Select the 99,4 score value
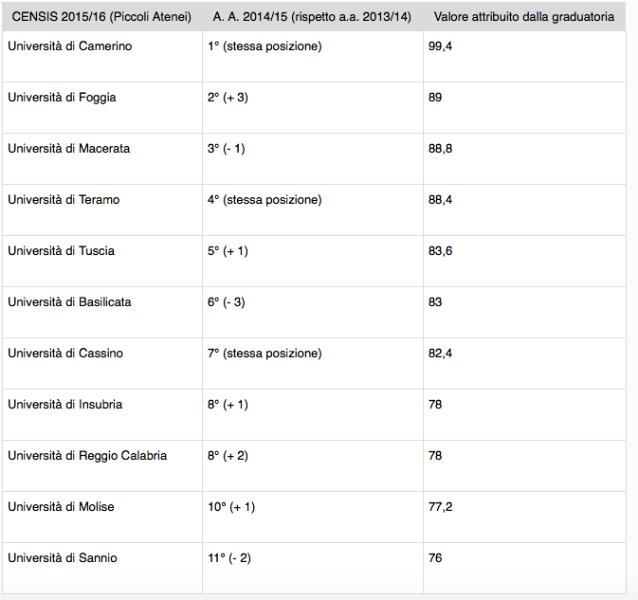The width and height of the screenshot is (638, 600). point(440,46)
